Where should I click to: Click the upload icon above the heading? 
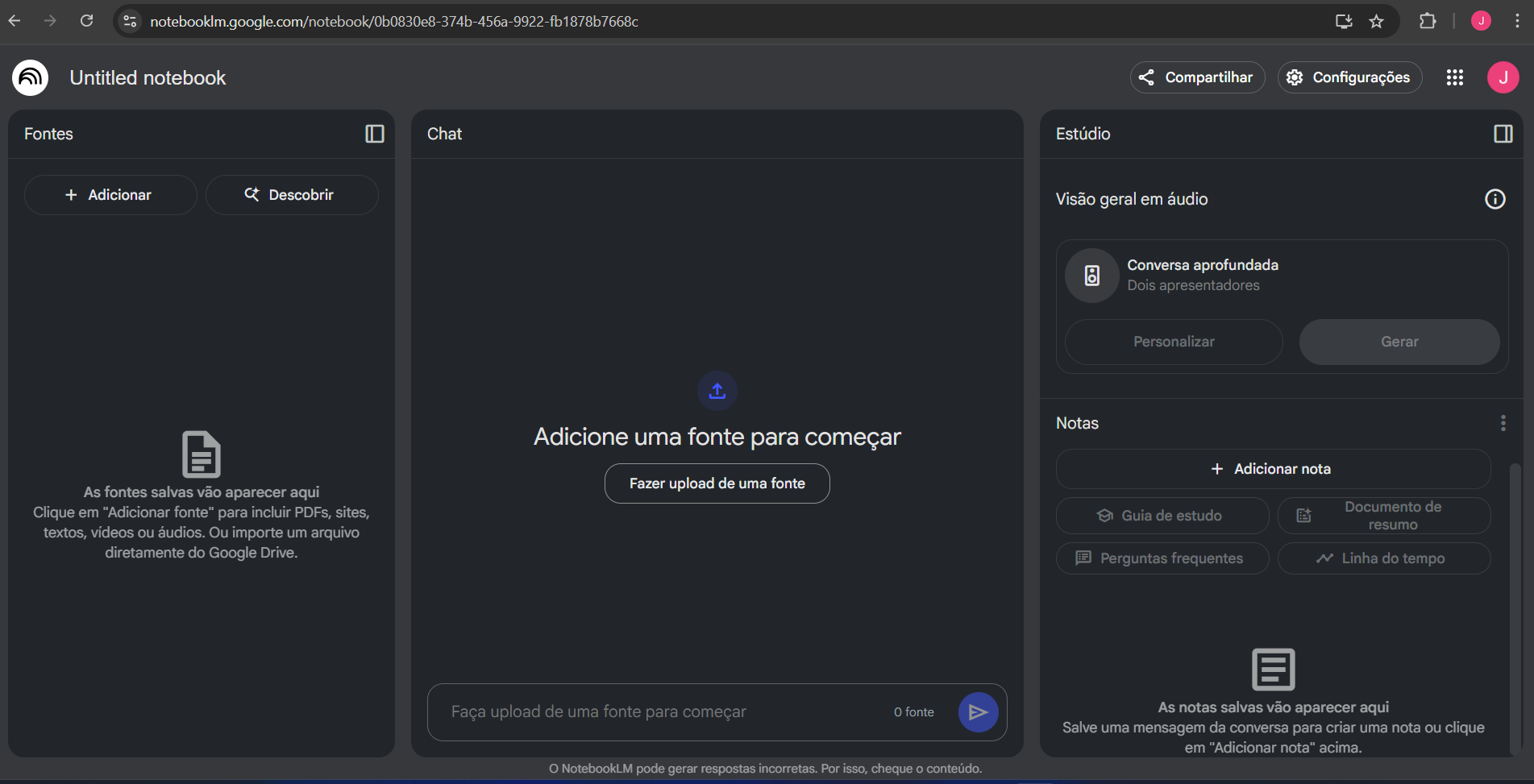coord(717,391)
